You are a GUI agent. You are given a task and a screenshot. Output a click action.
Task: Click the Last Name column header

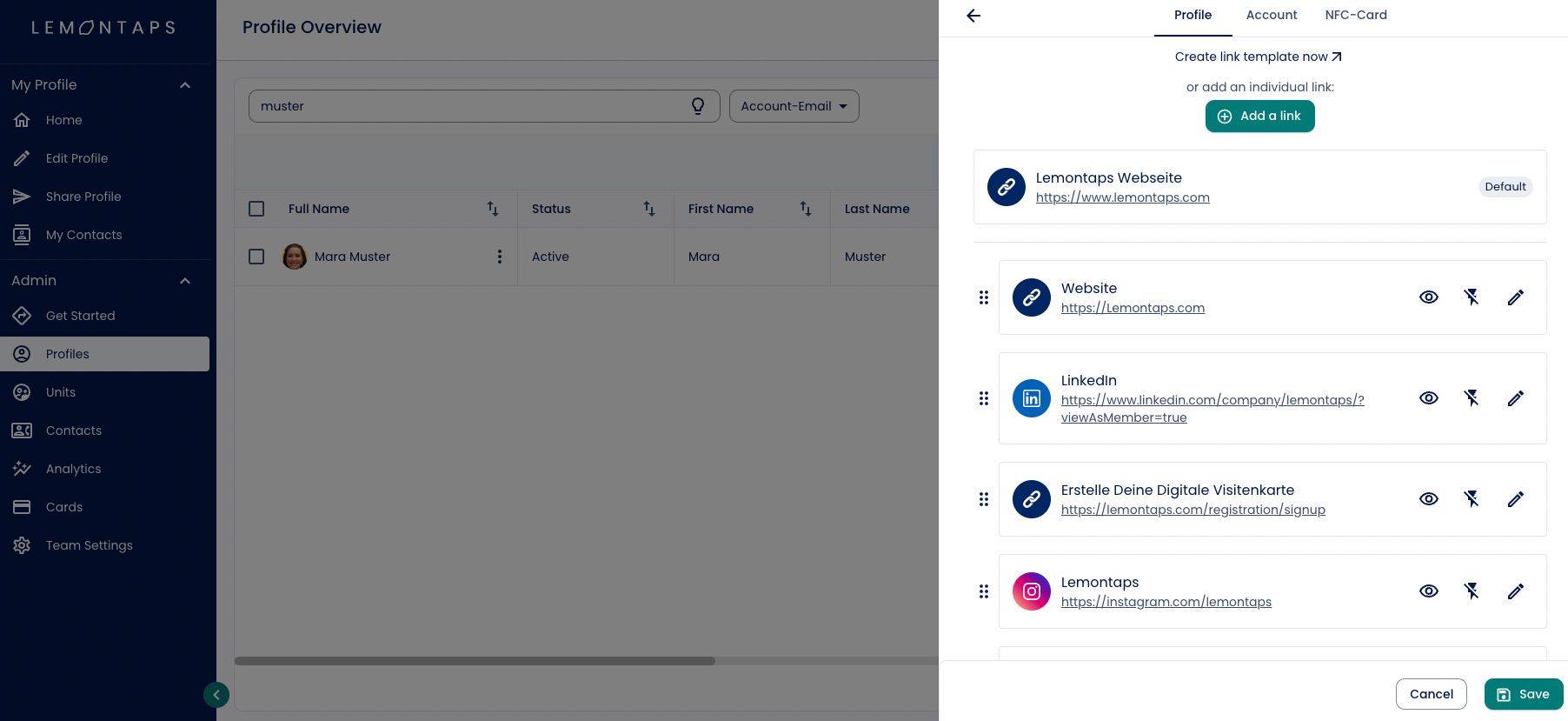pyautogui.click(x=877, y=209)
